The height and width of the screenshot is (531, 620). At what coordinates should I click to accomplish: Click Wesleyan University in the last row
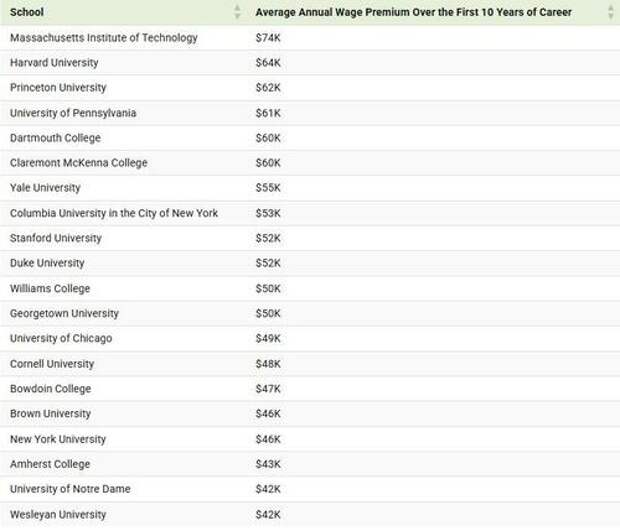pos(57,514)
